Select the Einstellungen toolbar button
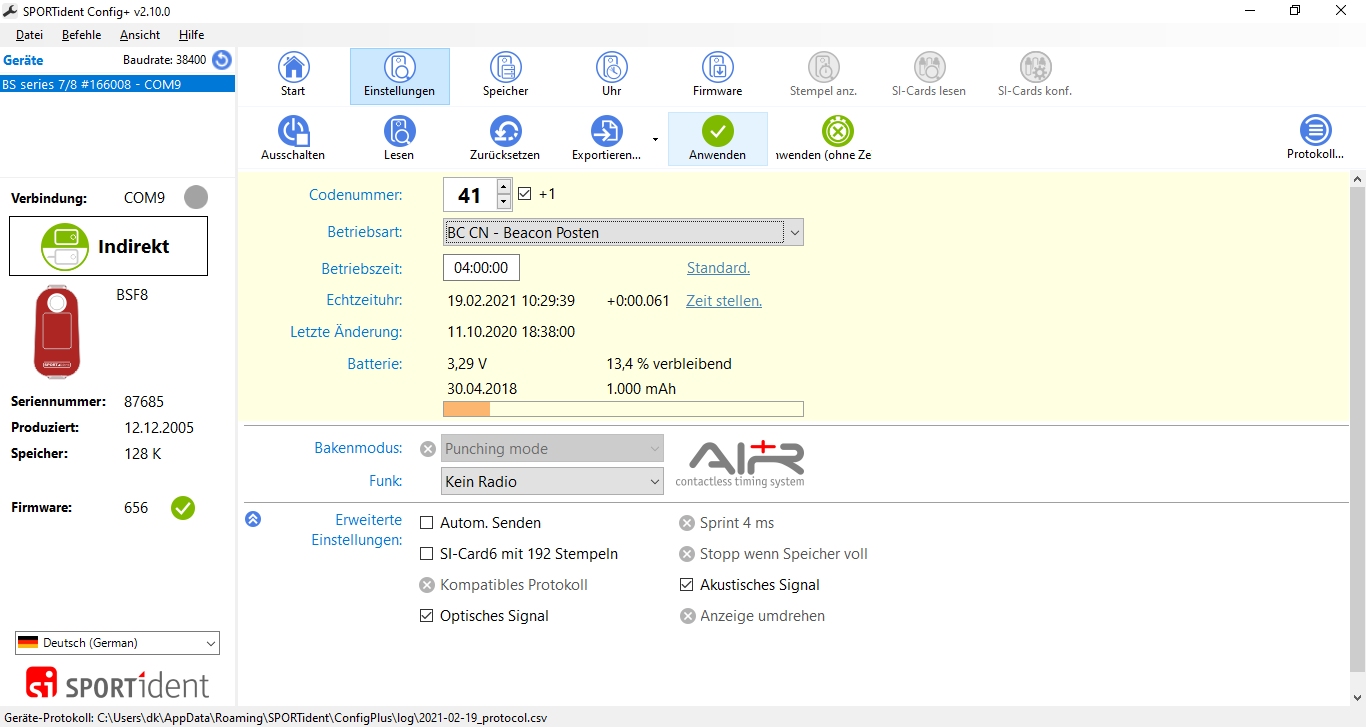Viewport: 1366px width, 727px height. 399,76
